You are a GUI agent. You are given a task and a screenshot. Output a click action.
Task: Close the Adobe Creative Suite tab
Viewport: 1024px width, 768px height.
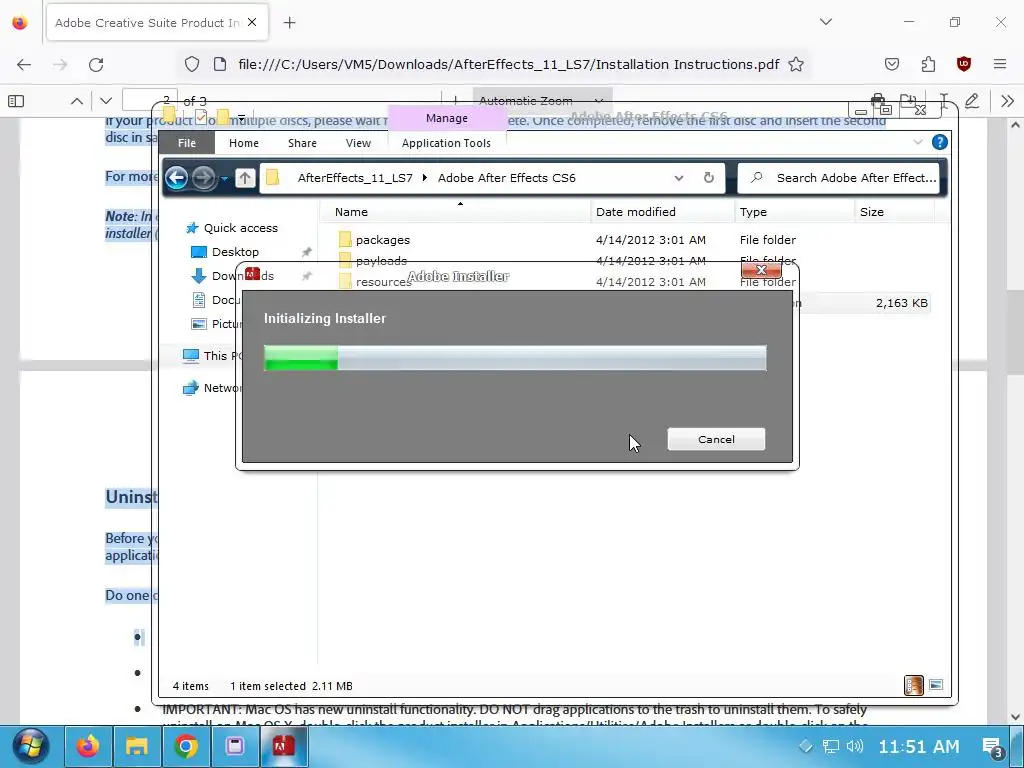(252, 22)
